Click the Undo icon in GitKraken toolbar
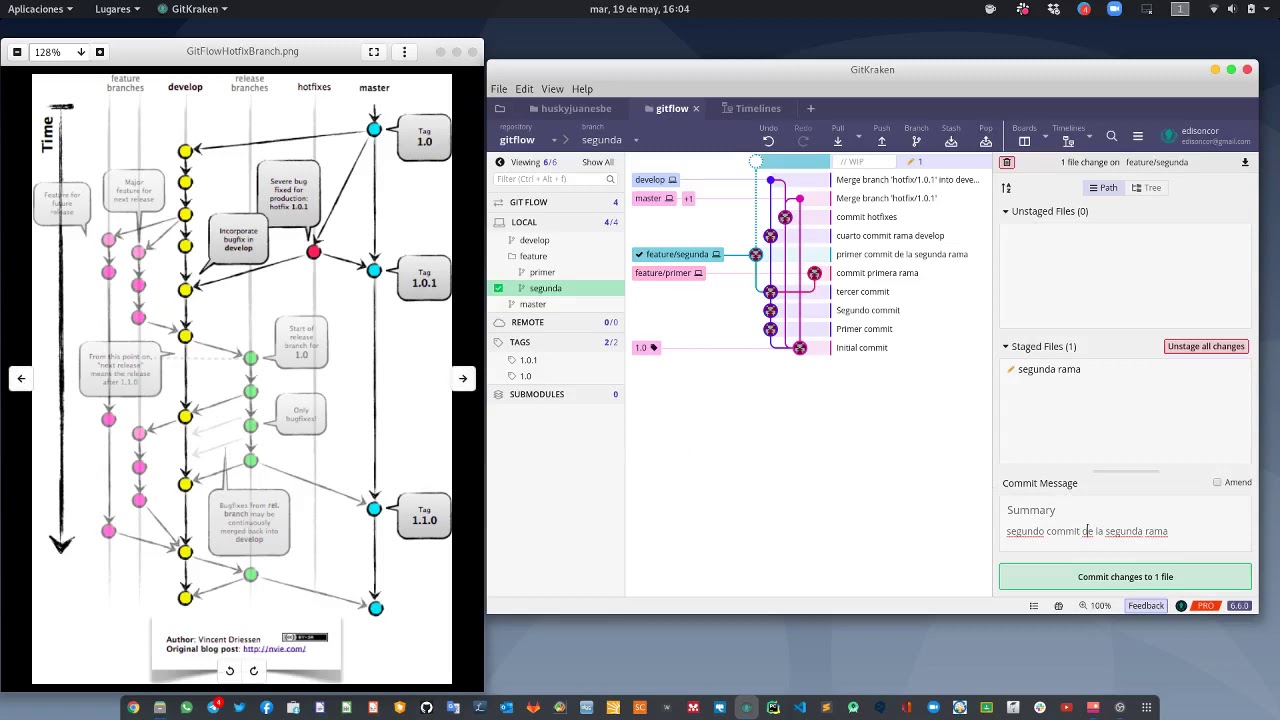This screenshot has height=720, width=1280. click(768, 142)
